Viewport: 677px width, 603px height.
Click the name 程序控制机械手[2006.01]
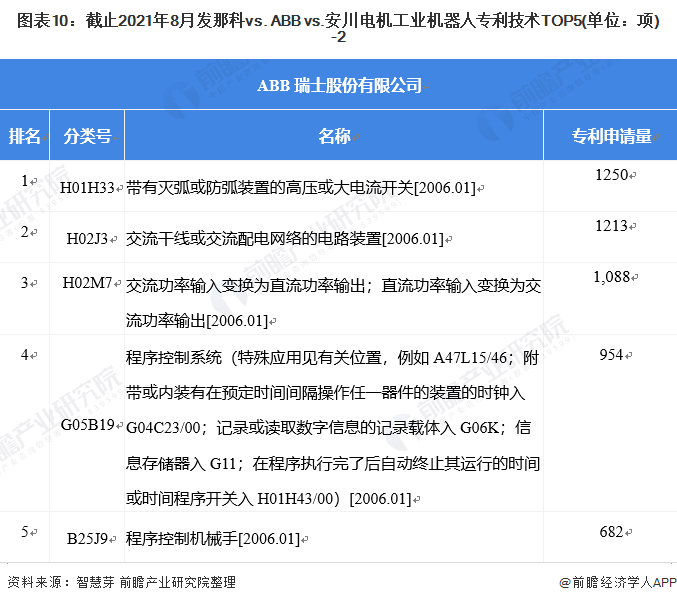pyautogui.click(x=213, y=539)
